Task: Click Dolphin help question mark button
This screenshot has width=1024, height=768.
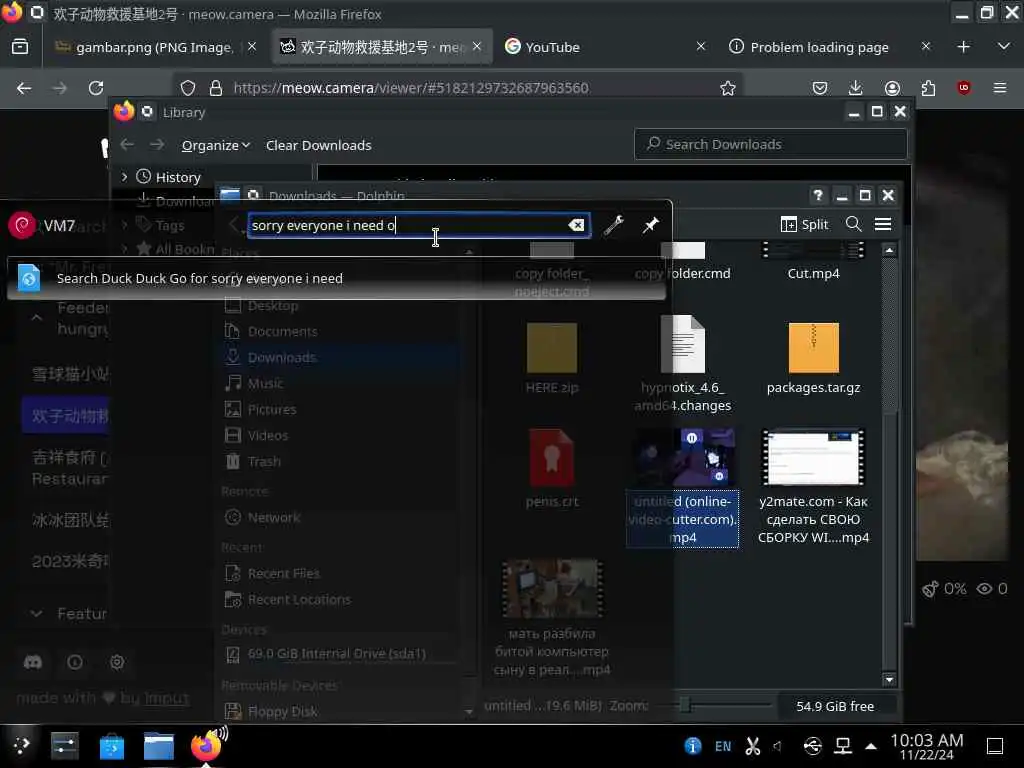Action: point(818,195)
